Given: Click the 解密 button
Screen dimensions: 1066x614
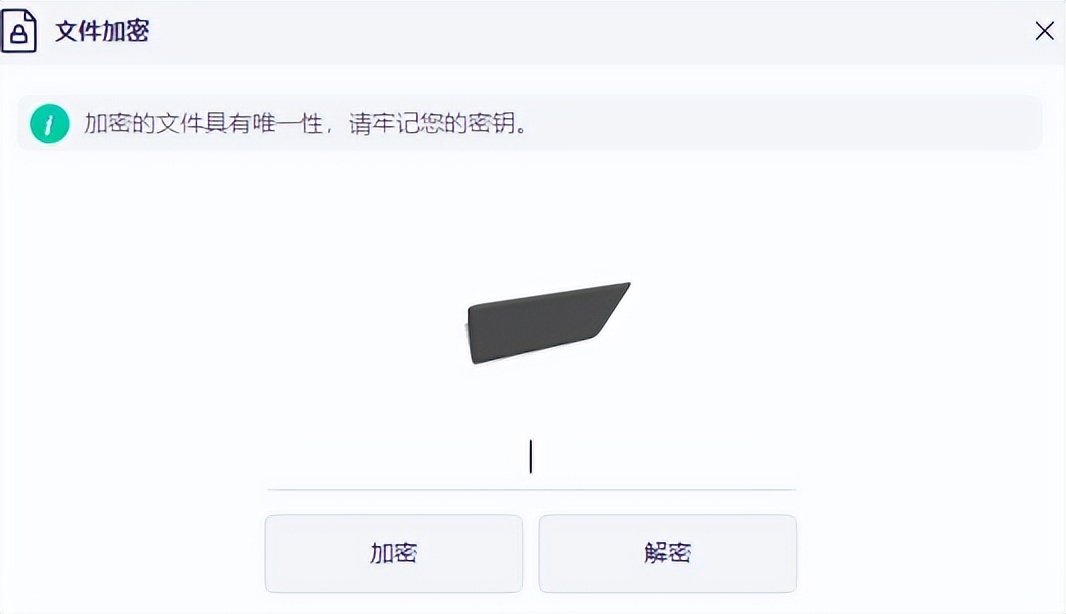Looking at the screenshot, I should [x=668, y=553].
